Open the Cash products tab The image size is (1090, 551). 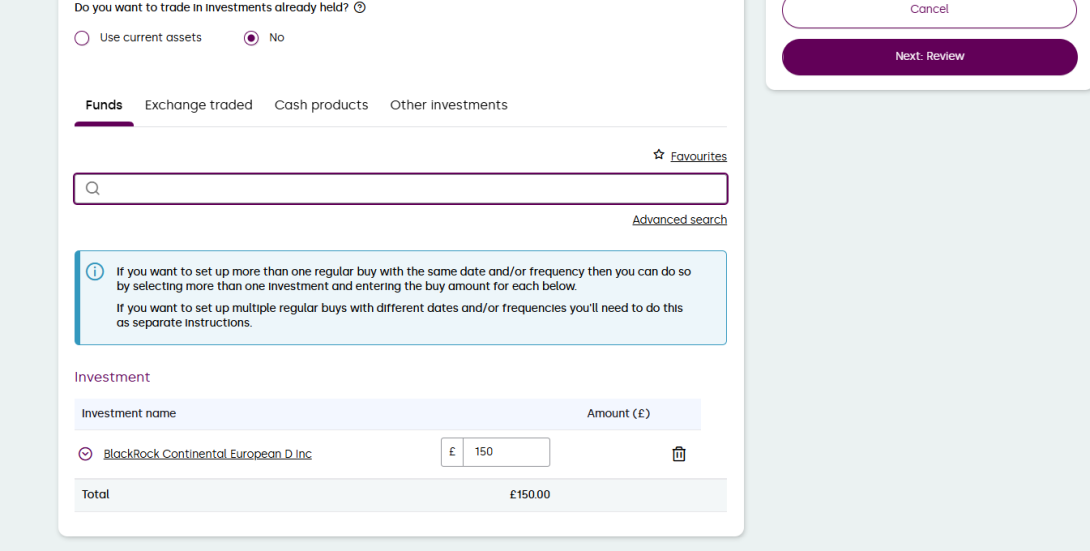(x=321, y=105)
